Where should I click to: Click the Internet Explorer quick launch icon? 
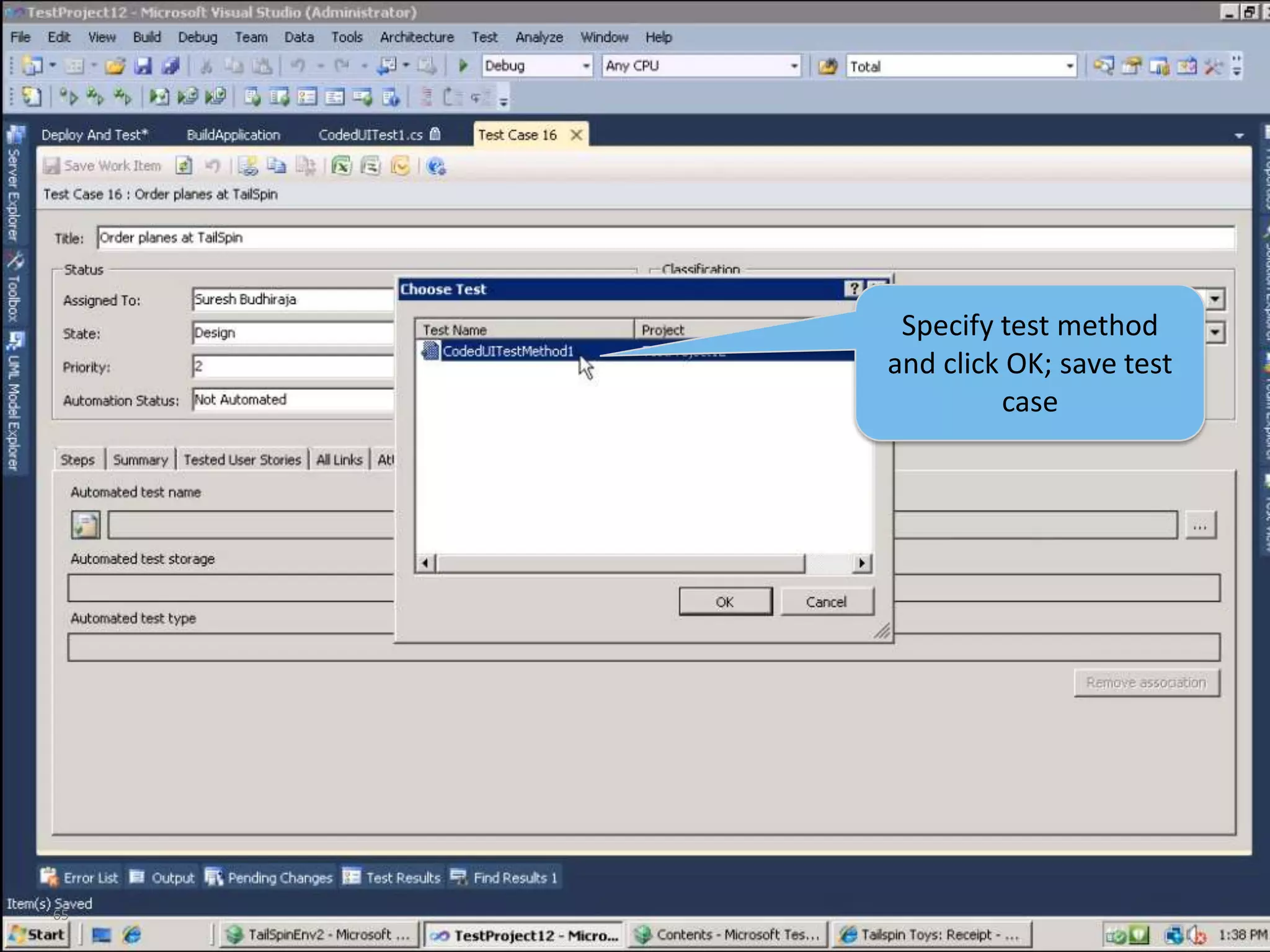click(131, 935)
